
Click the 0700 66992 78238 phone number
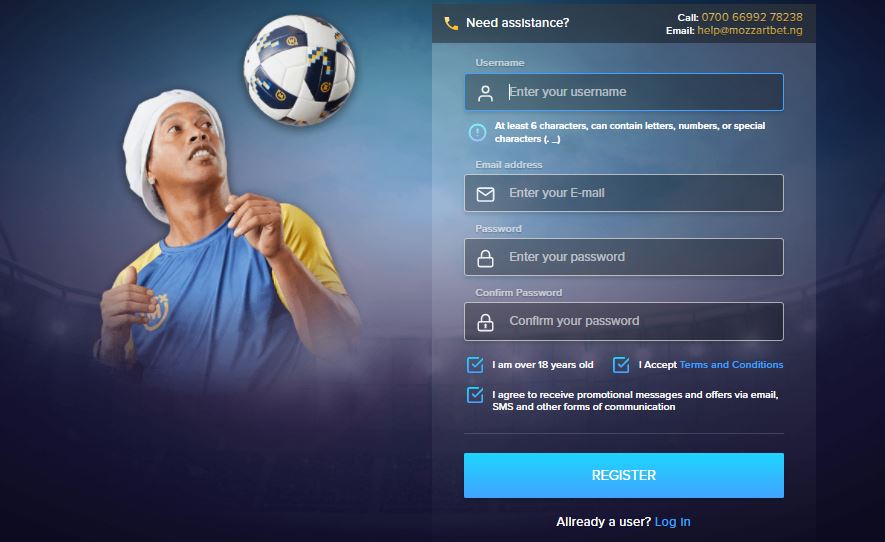click(752, 17)
